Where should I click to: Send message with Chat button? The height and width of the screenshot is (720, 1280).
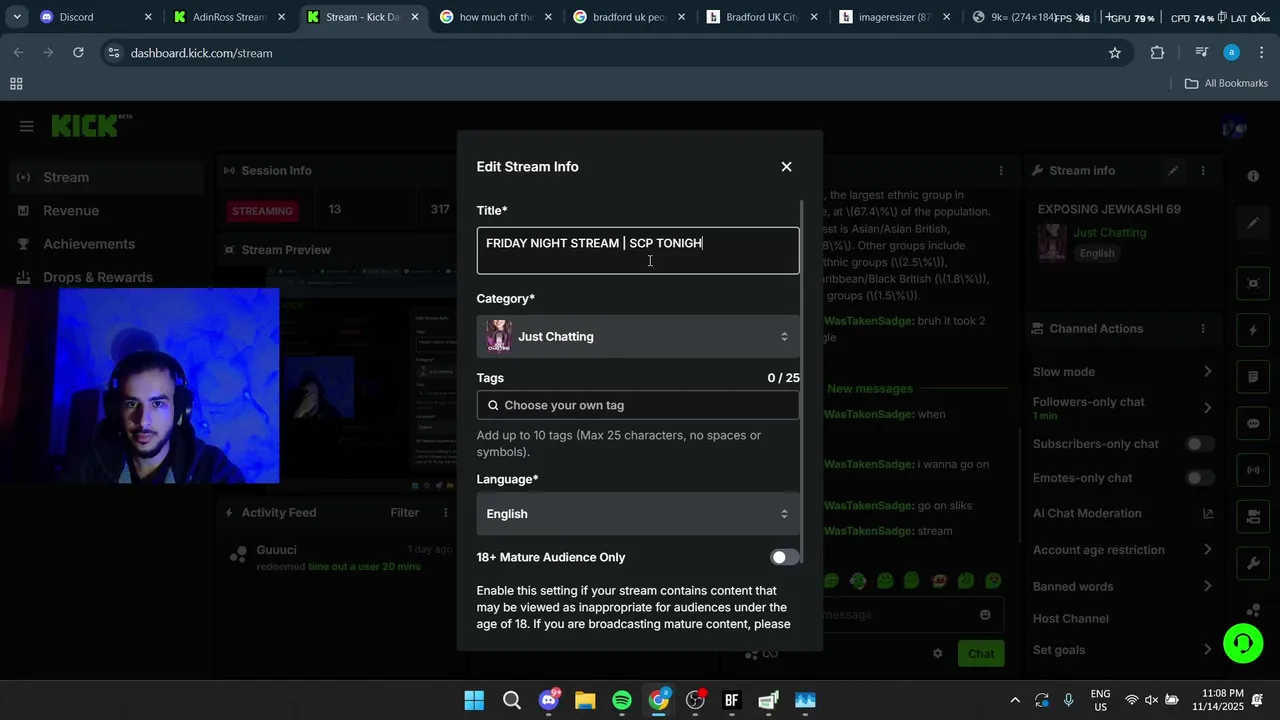981,653
